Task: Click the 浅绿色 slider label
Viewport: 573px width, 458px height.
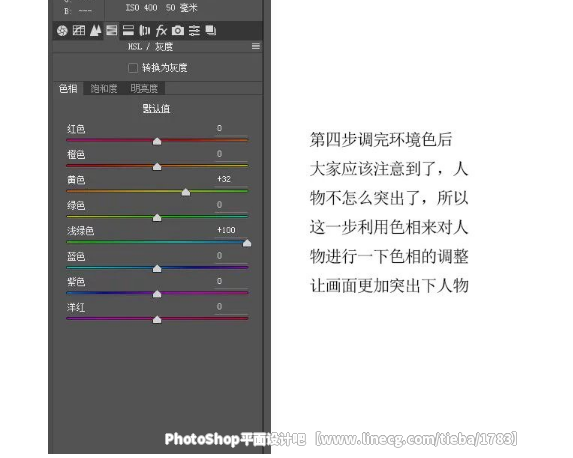Action: [80, 231]
